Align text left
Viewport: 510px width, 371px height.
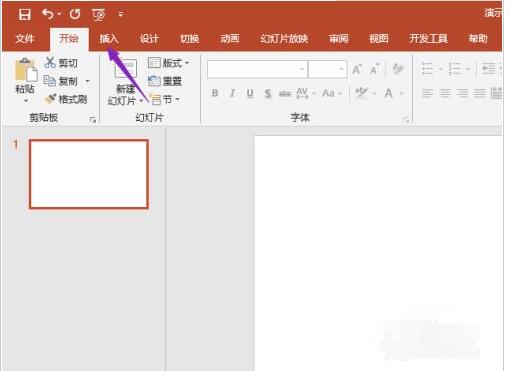(427, 93)
